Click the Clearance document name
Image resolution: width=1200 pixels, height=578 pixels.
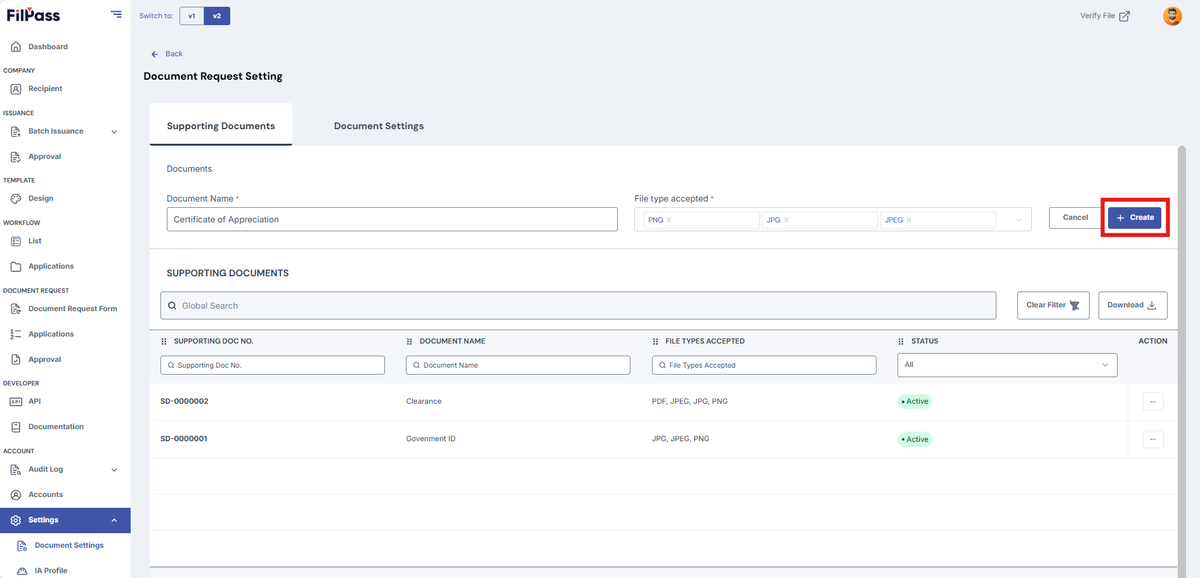coord(424,402)
